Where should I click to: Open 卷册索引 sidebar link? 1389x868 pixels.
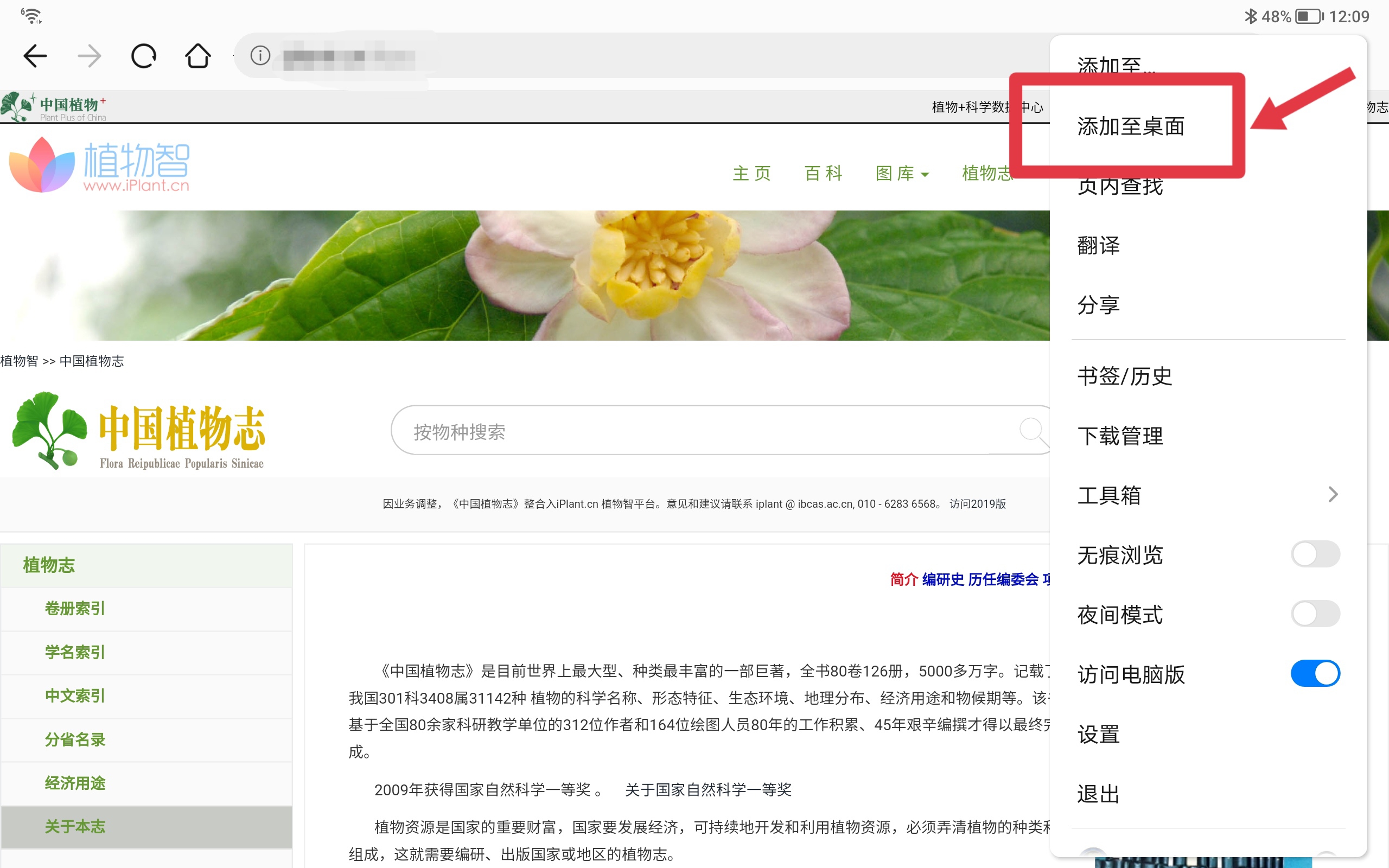(75, 609)
